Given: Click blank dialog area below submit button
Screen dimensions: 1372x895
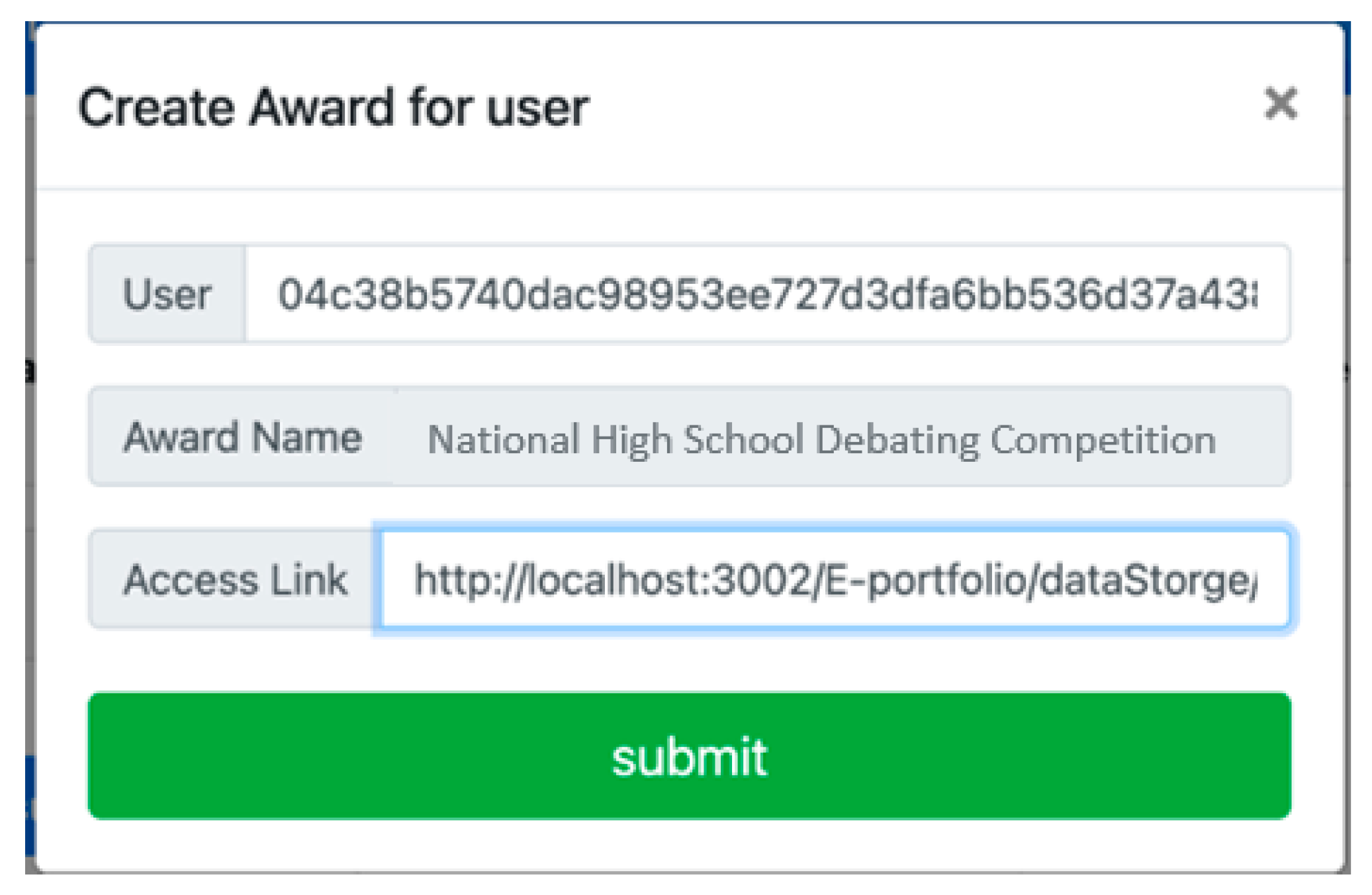Looking at the screenshot, I should [x=688, y=845].
